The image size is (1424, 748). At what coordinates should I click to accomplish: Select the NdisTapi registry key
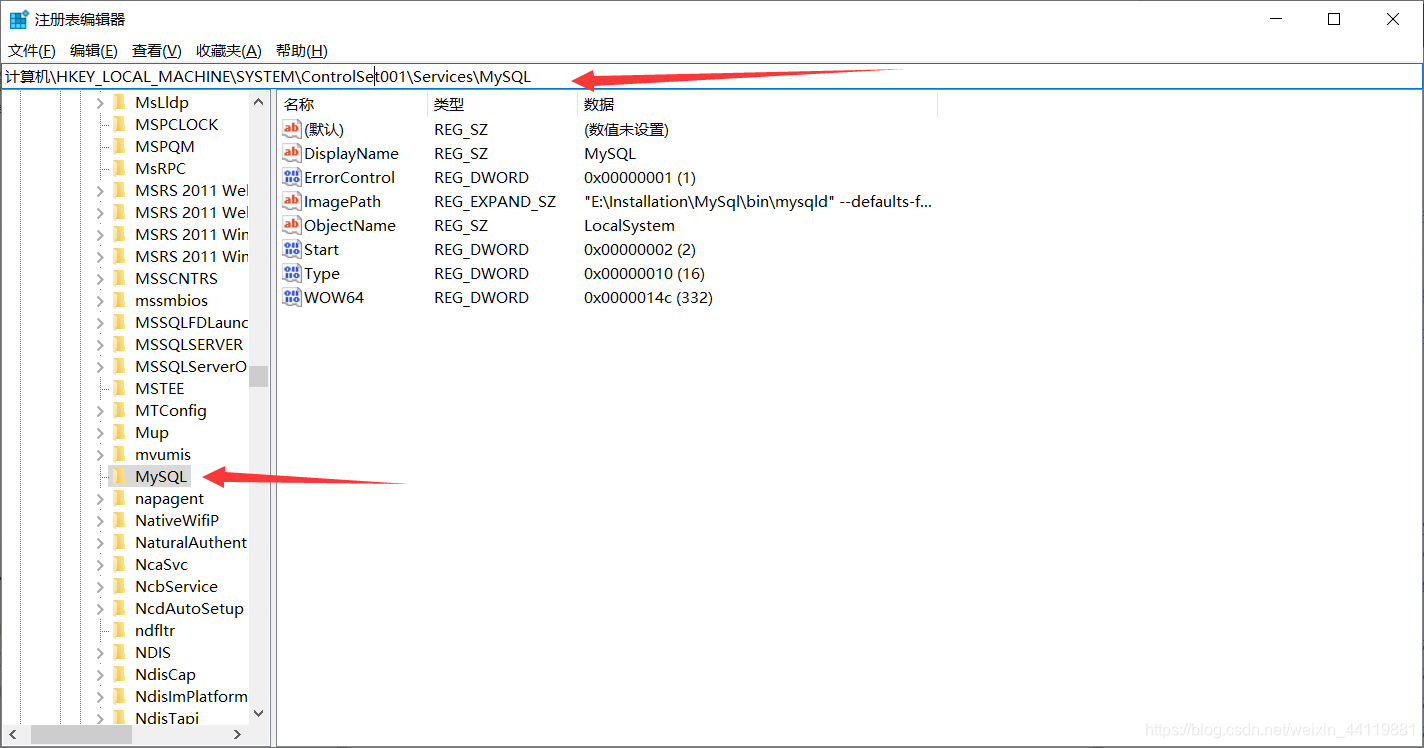167,718
